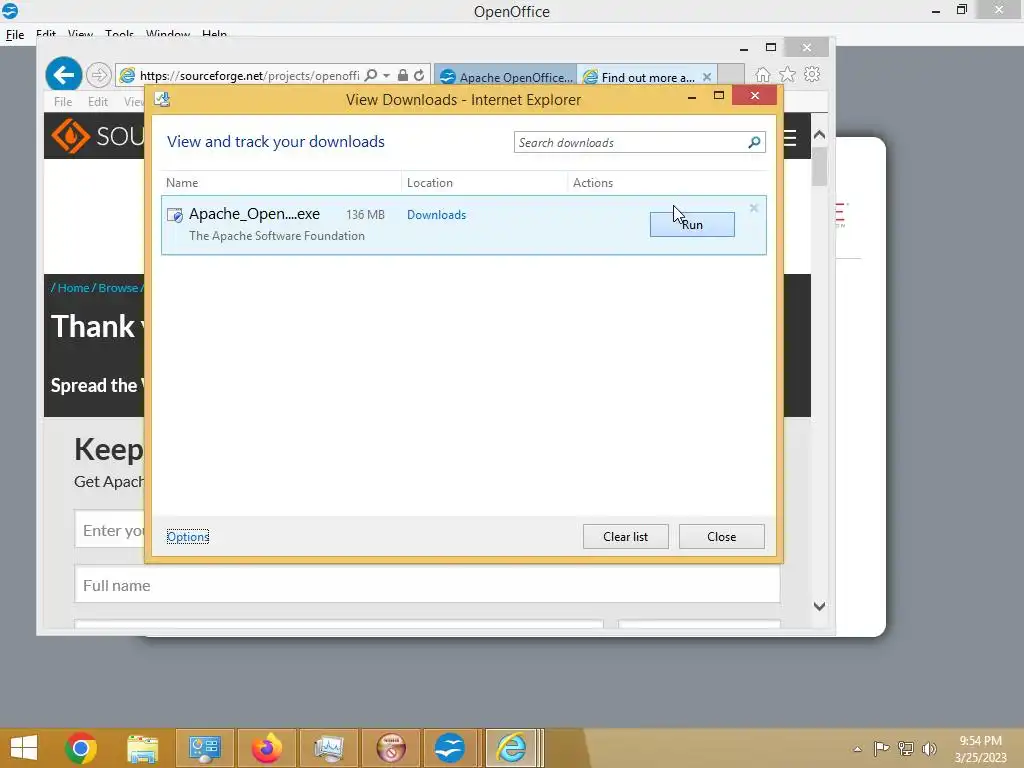Open Control Panel taskbar icon

click(204, 748)
